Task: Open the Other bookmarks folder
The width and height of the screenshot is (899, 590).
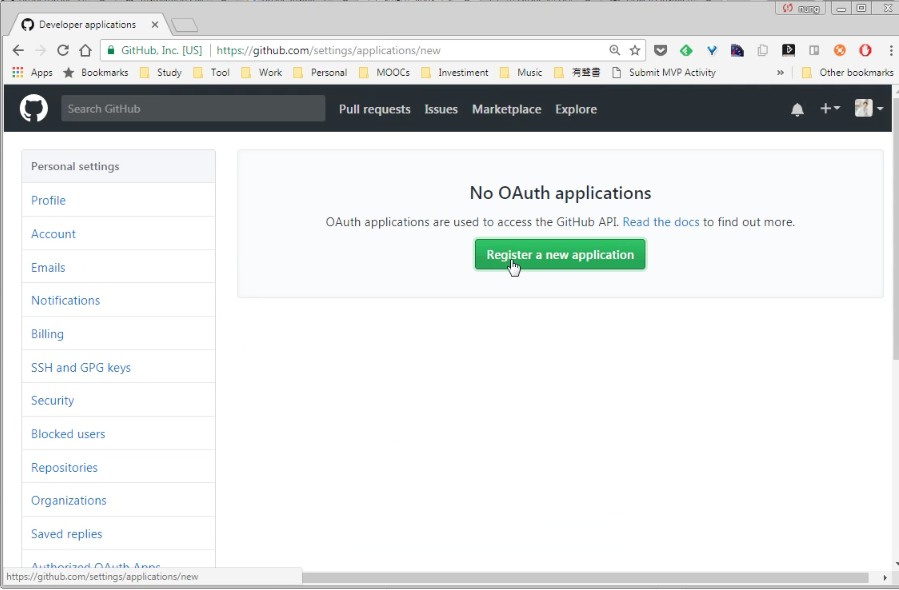Action: pyautogui.click(x=847, y=72)
